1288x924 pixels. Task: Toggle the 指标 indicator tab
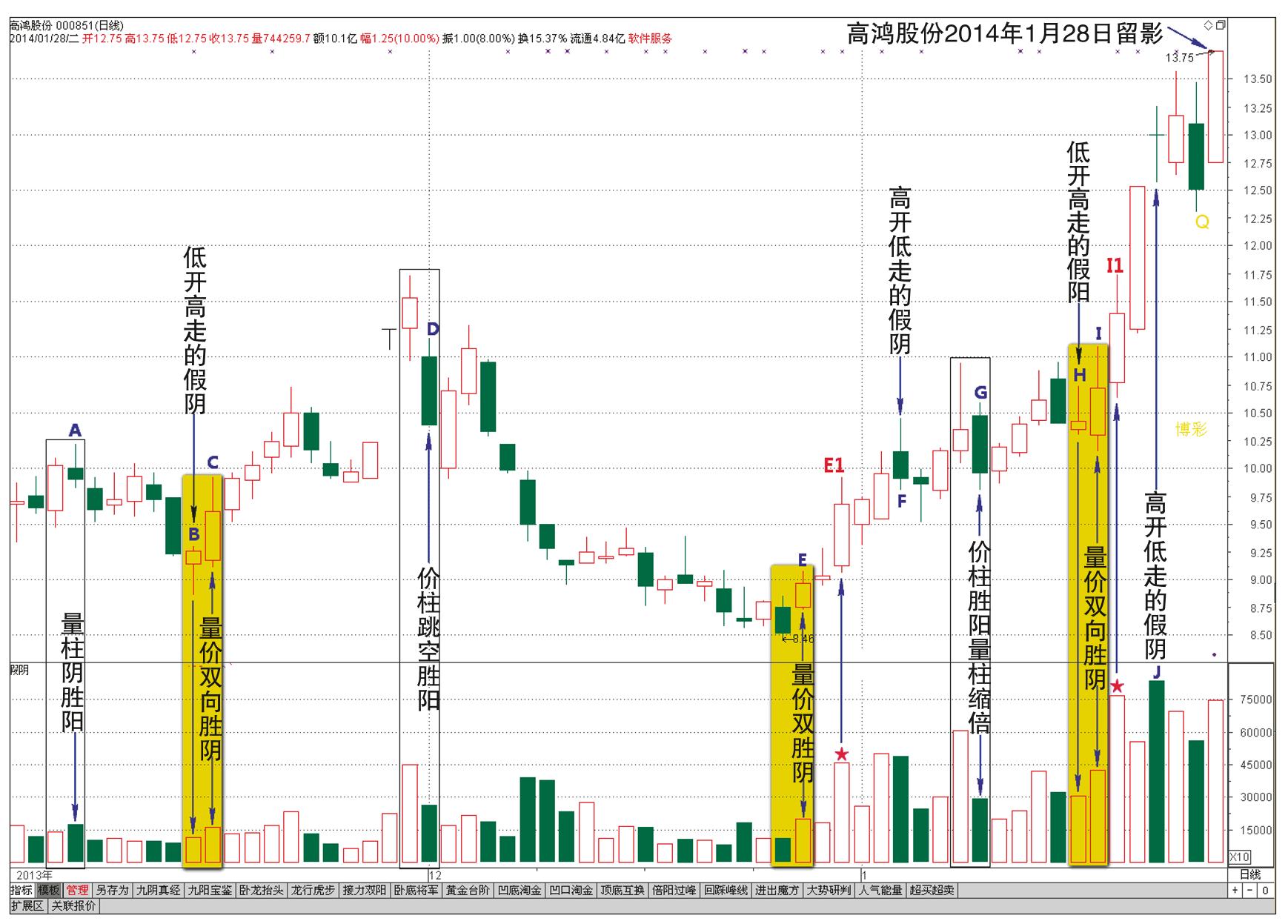click(21, 890)
